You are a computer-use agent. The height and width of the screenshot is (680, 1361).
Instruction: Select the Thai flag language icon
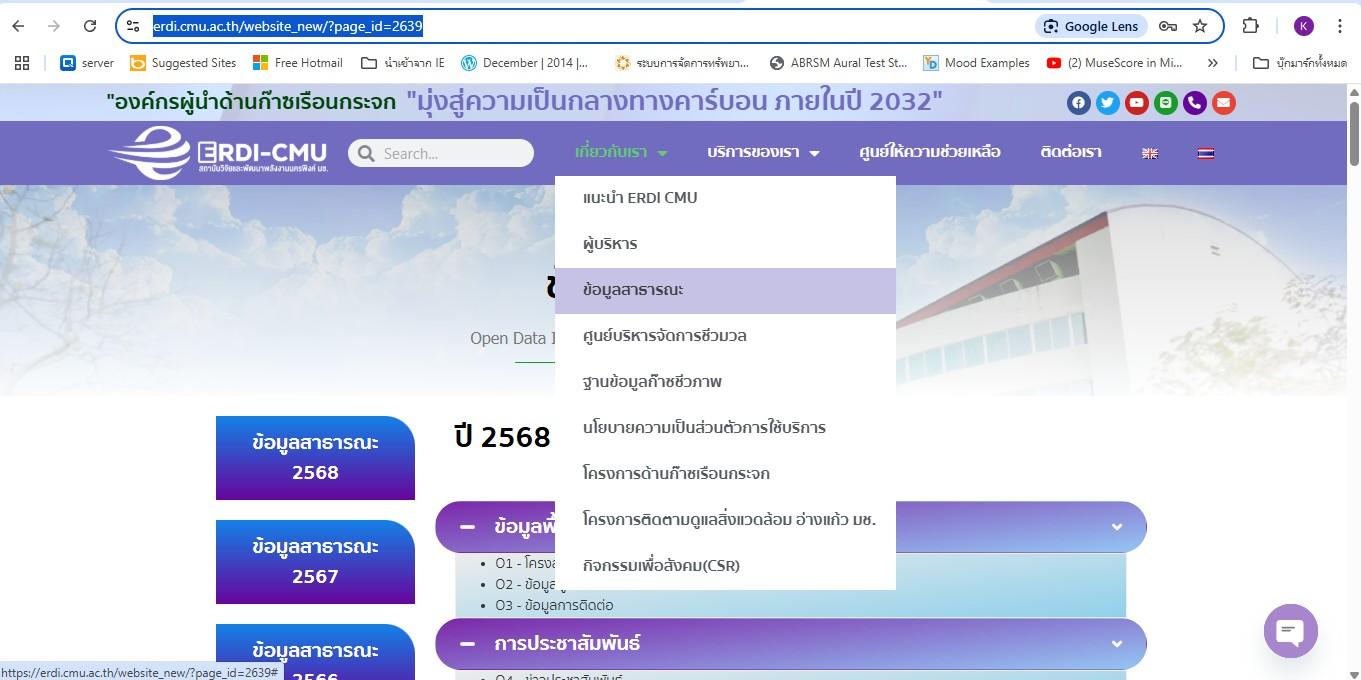(x=1206, y=153)
